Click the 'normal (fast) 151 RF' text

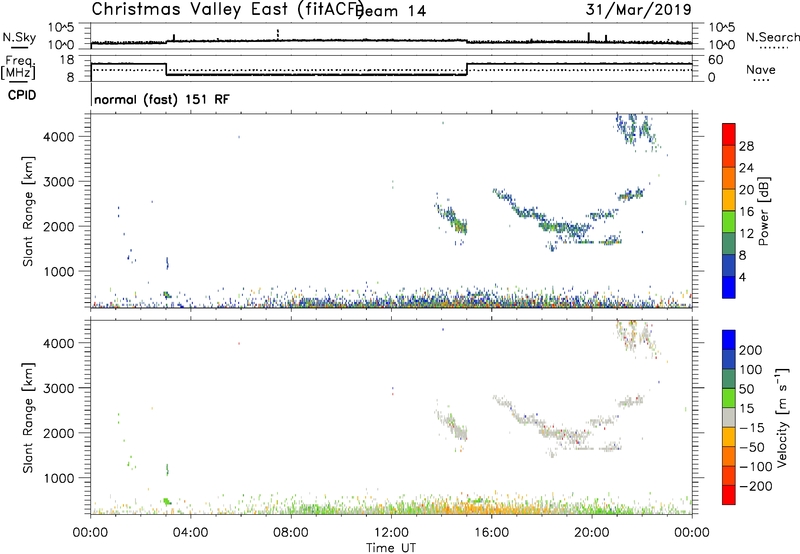coord(162,99)
